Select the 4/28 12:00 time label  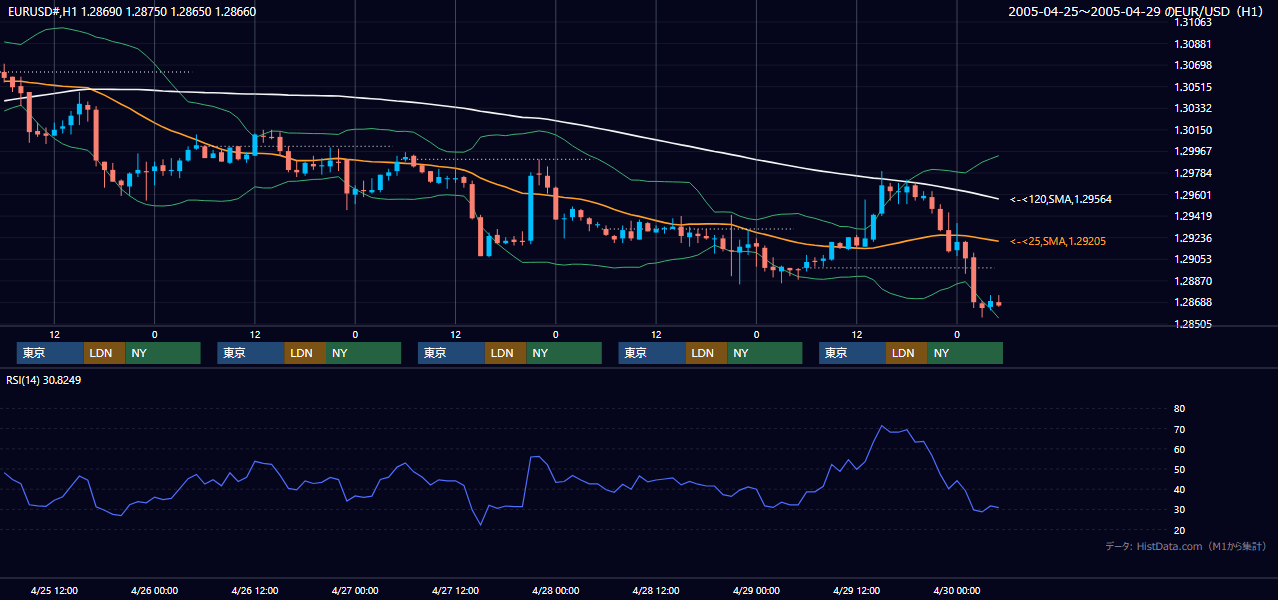(656, 590)
